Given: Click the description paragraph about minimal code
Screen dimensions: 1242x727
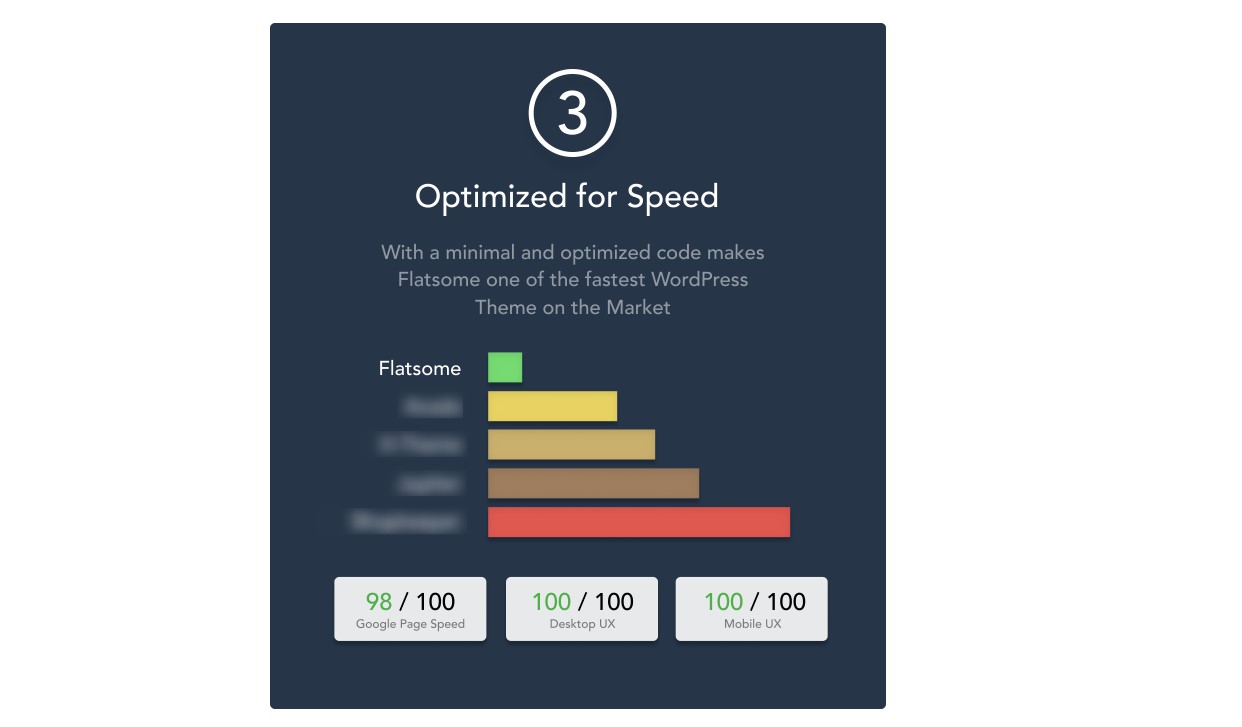Looking at the screenshot, I should [572, 279].
